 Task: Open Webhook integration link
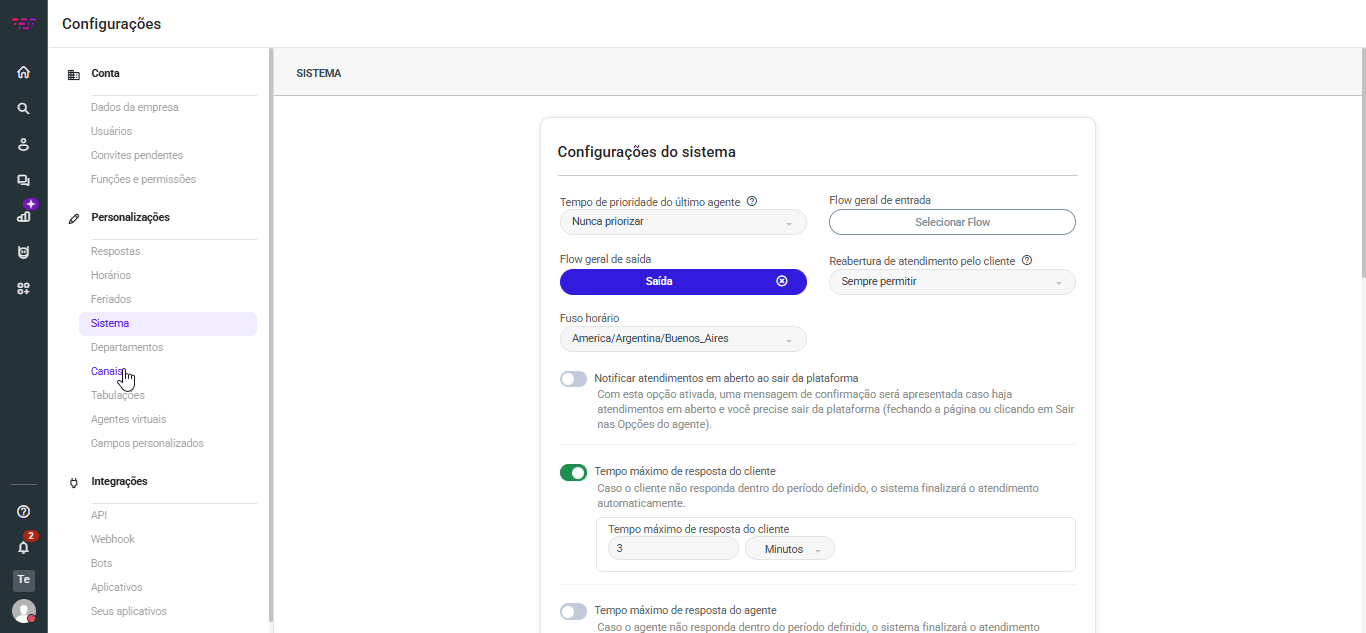113,539
